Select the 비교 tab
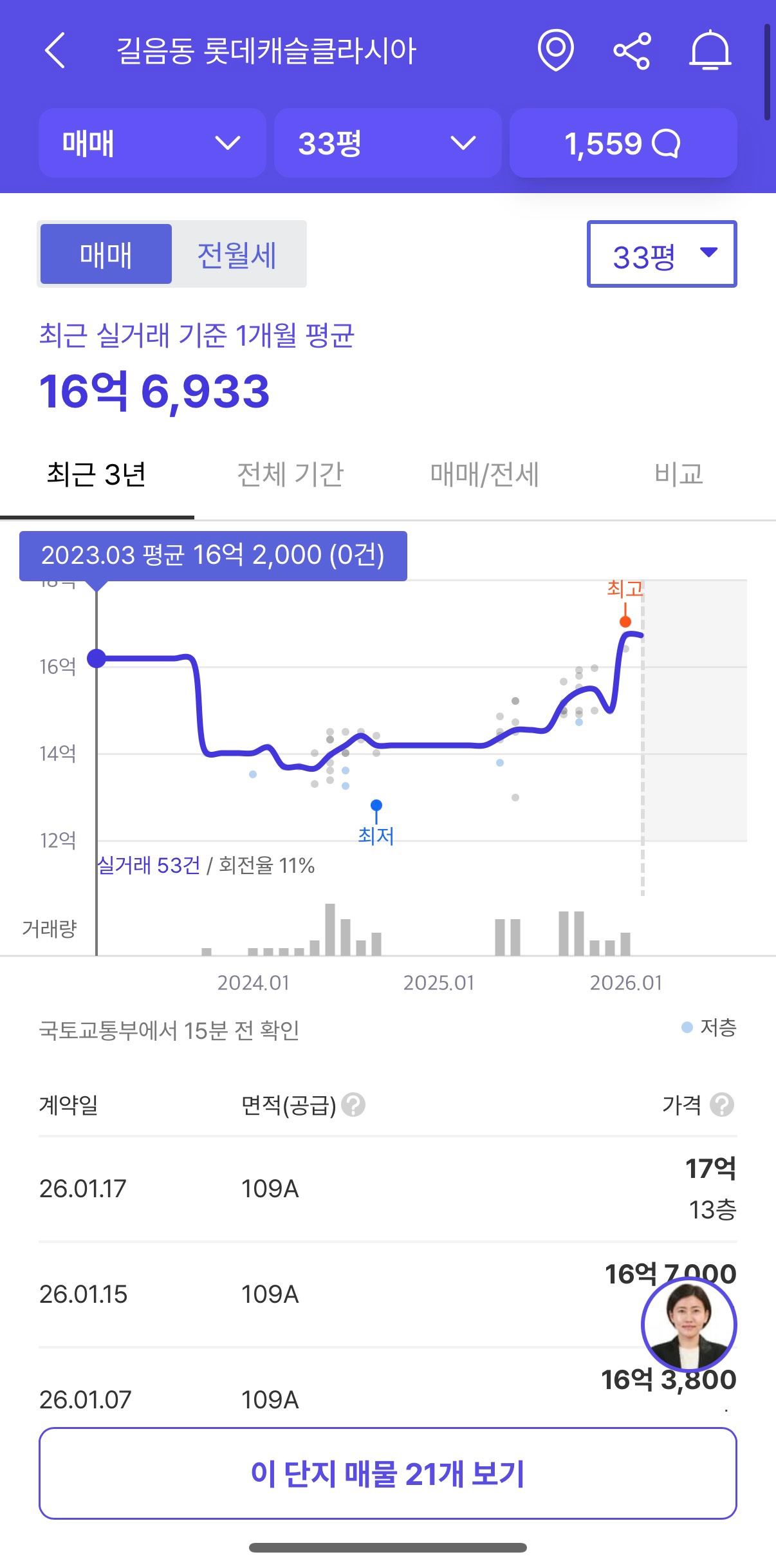Viewport: 776px width, 1568px height. [x=678, y=474]
